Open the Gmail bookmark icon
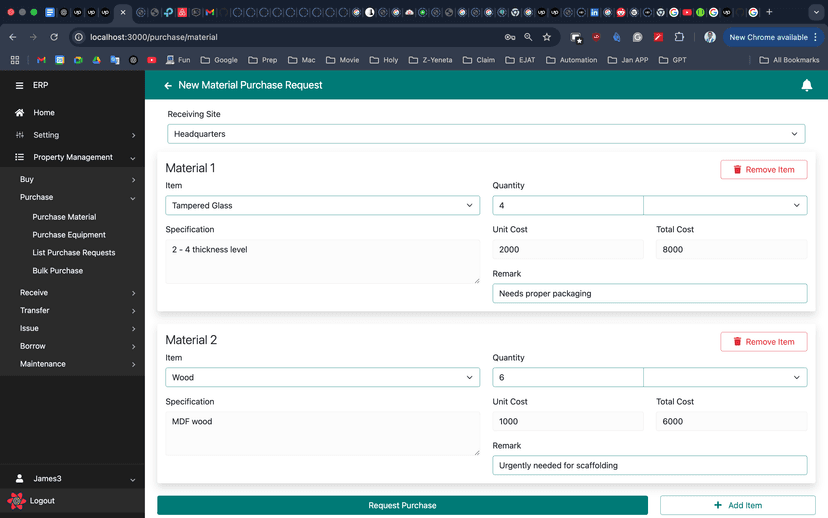The width and height of the screenshot is (828, 518). point(41,60)
